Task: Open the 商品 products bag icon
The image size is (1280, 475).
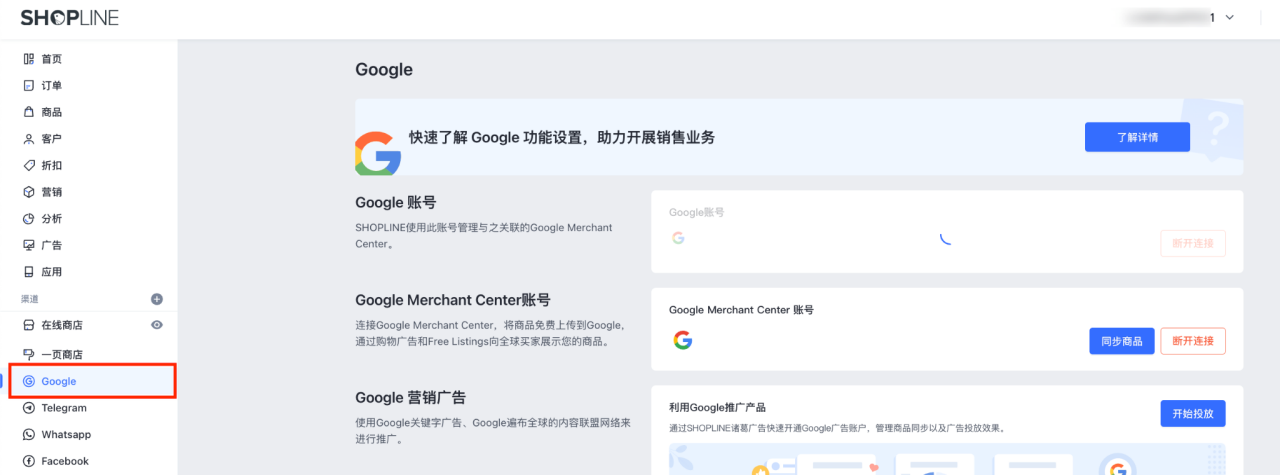Action: [29, 112]
